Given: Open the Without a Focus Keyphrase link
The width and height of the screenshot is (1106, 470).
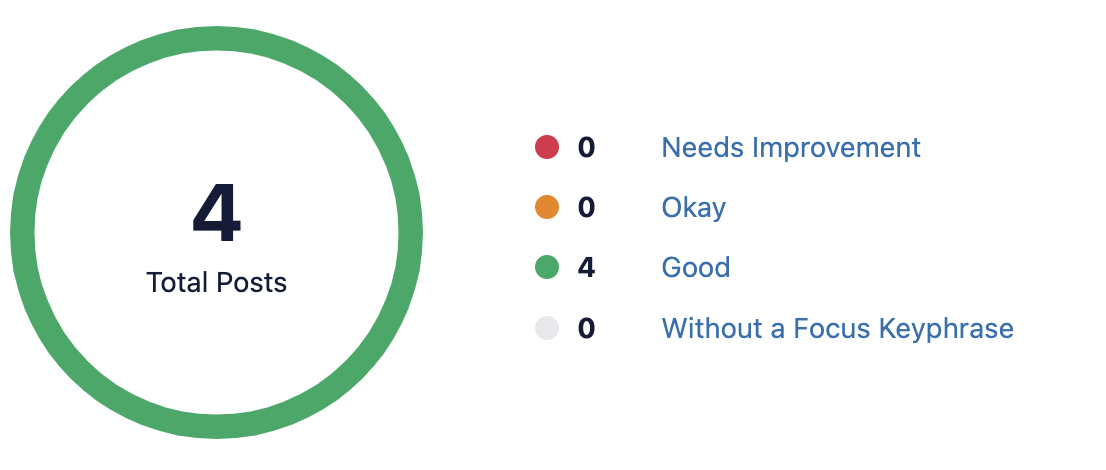Looking at the screenshot, I should pos(837,329).
